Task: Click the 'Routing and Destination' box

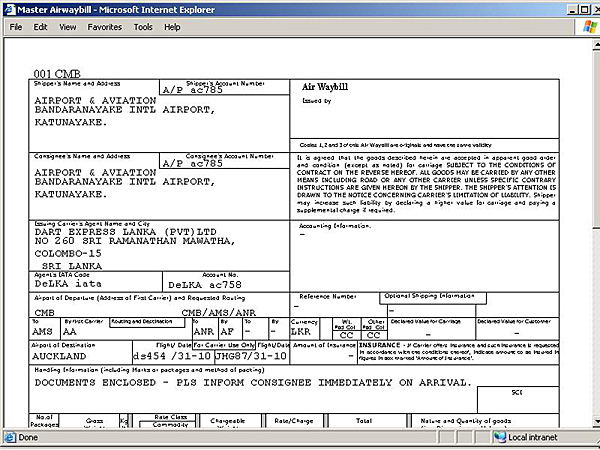Action: click(147, 322)
